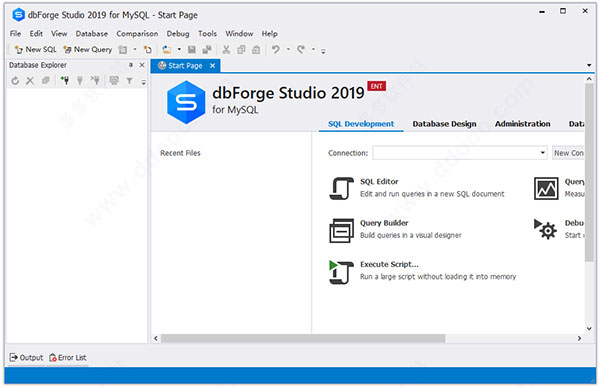Click the scroll down arrow on Start Page
Screen dimensions: 600x387
590,328
